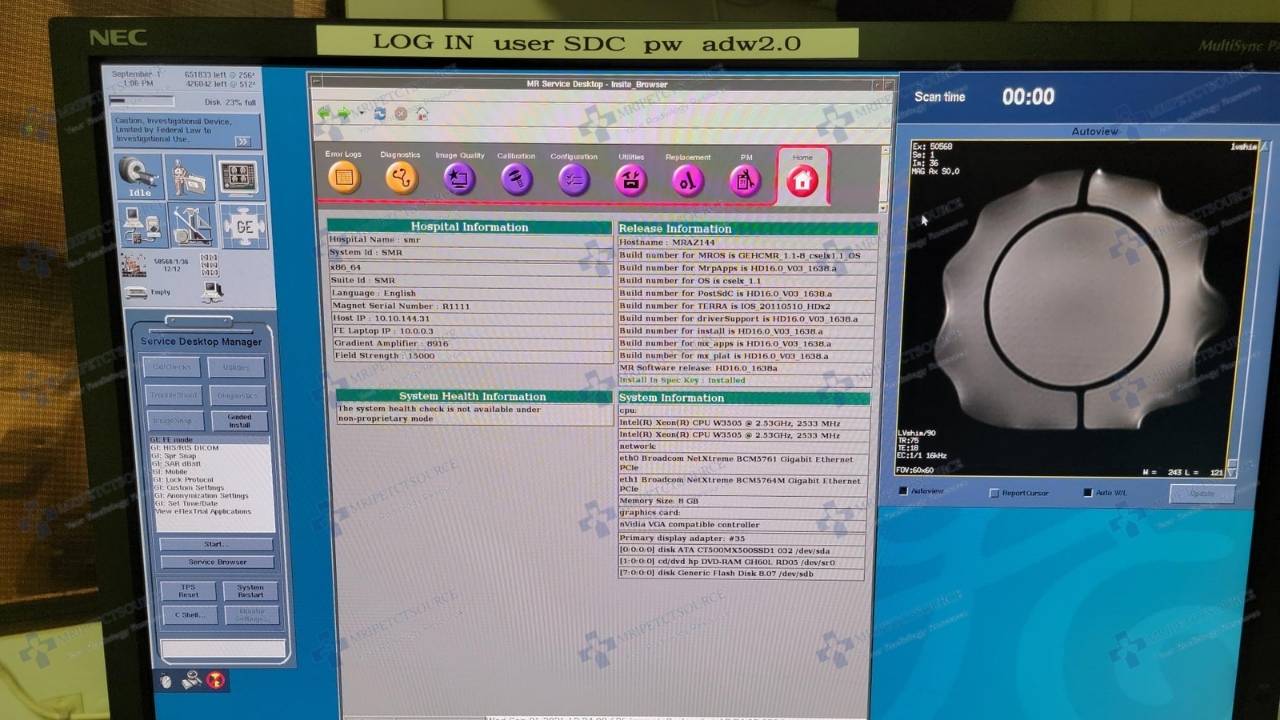Screen dimensions: 1280x720
Task: Click the Update button in Autoview panel
Action: coord(1202,494)
